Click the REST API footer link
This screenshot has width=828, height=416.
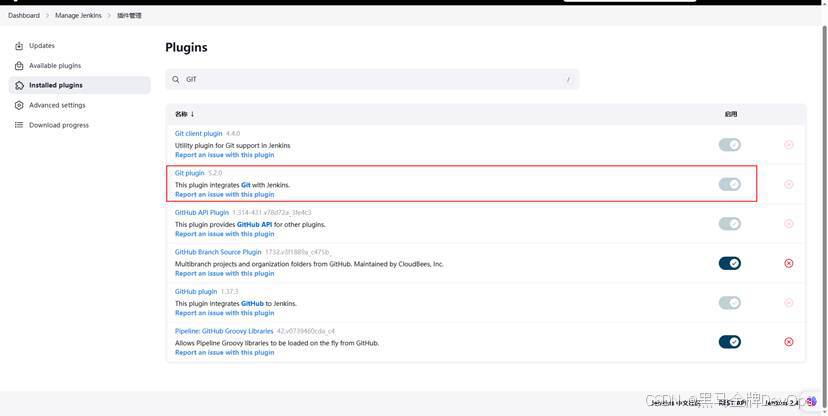click(x=734, y=403)
